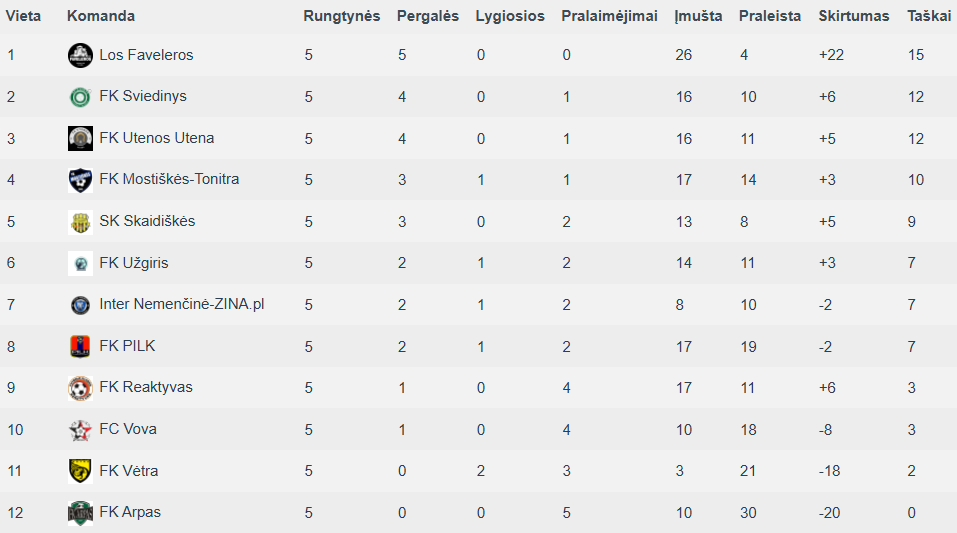This screenshot has width=957, height=533.
Task: Click the FK Utenos Utena team crest
Action: tap(80, 139)
